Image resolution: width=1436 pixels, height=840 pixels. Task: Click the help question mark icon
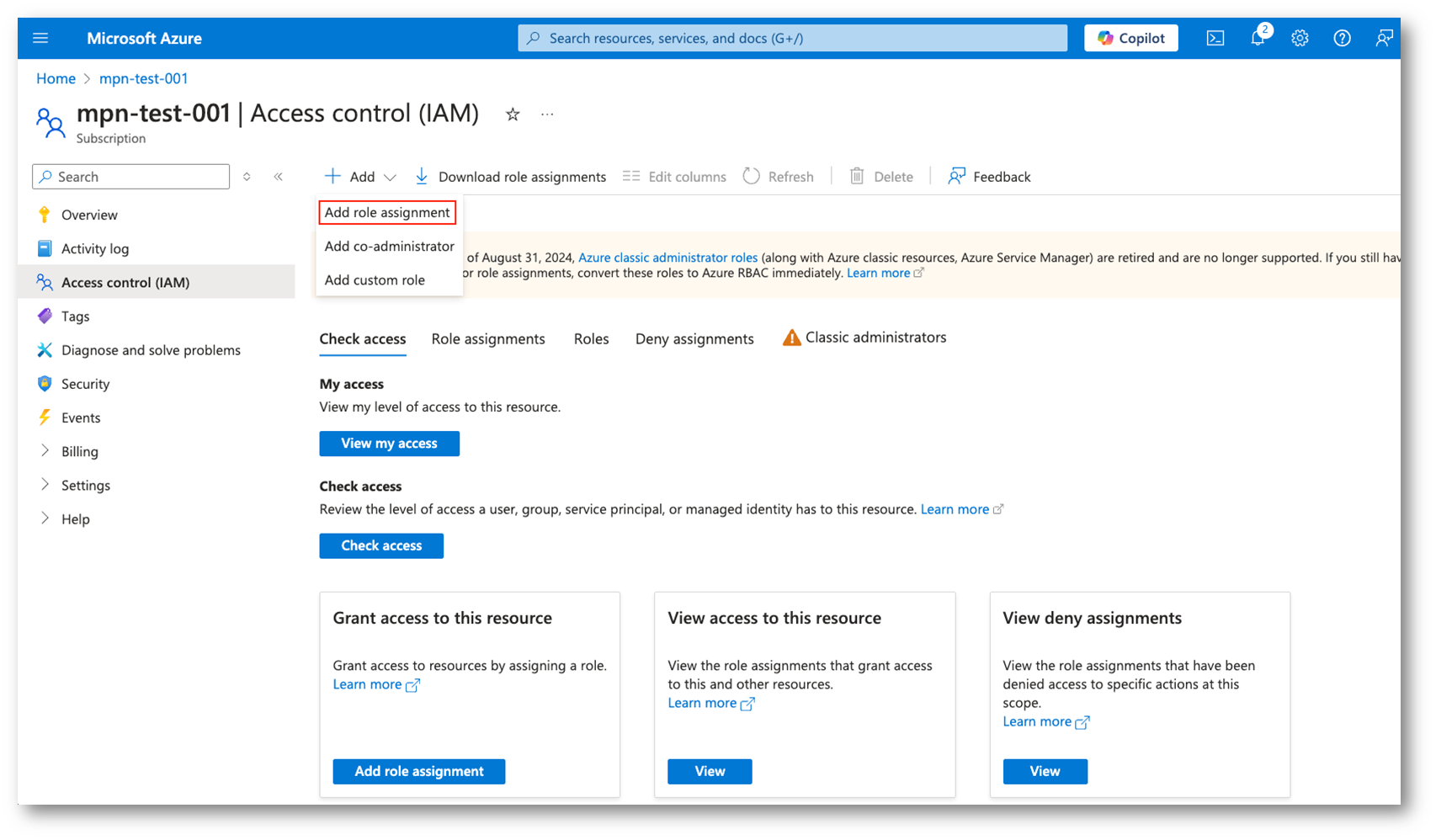[x=1342, y=38]
